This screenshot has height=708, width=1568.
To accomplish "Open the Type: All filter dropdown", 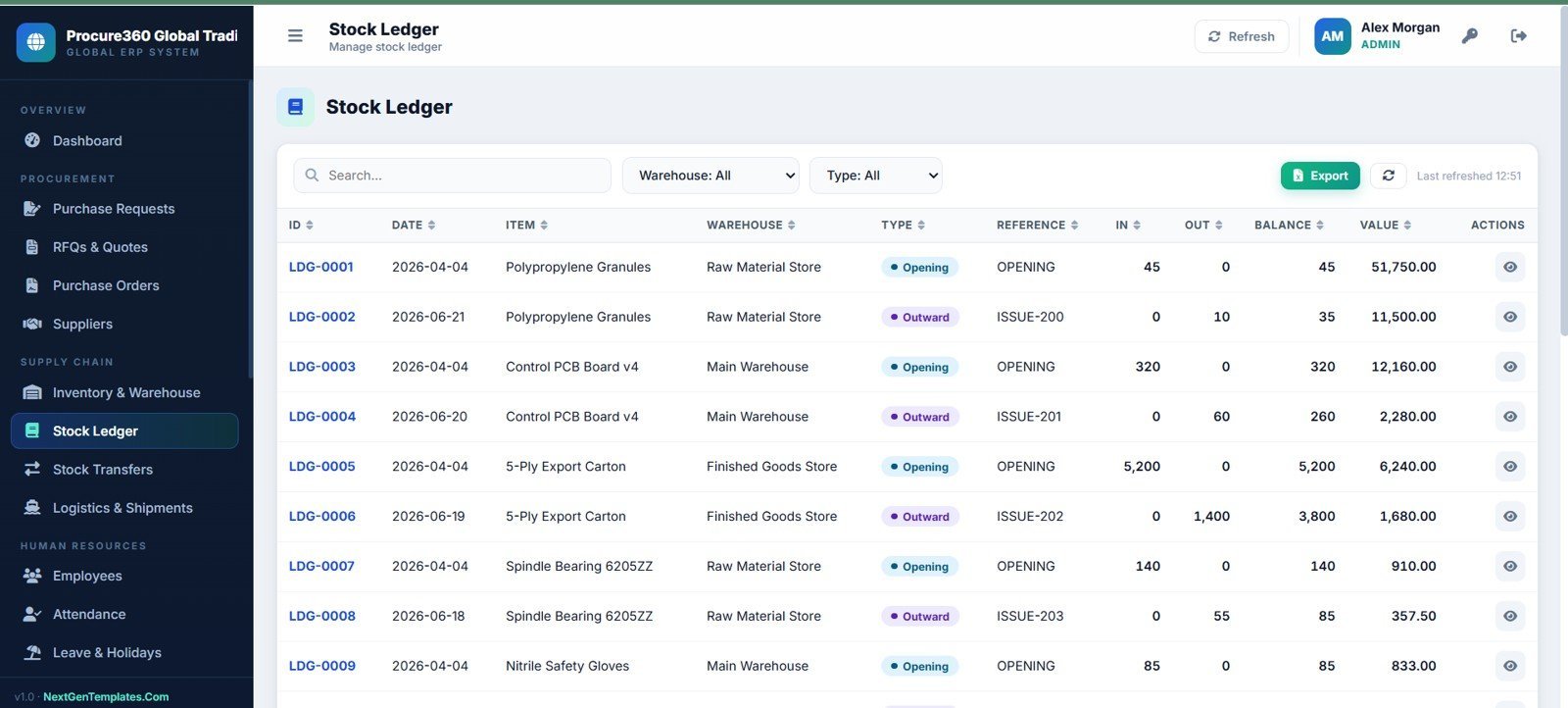I will 875,176.
